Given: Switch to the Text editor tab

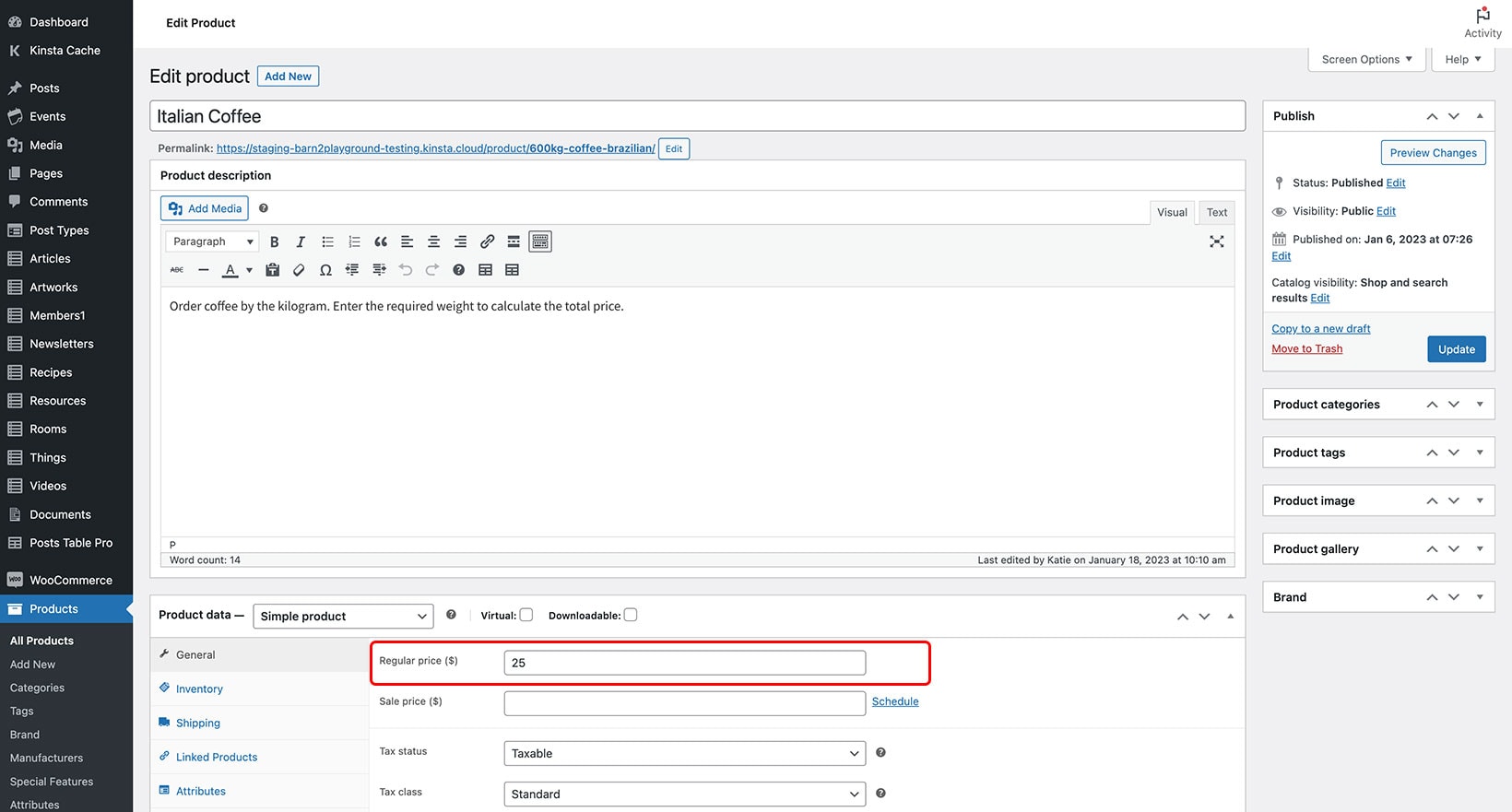Looking at the screenshot, I should [x=1217, y=212].
